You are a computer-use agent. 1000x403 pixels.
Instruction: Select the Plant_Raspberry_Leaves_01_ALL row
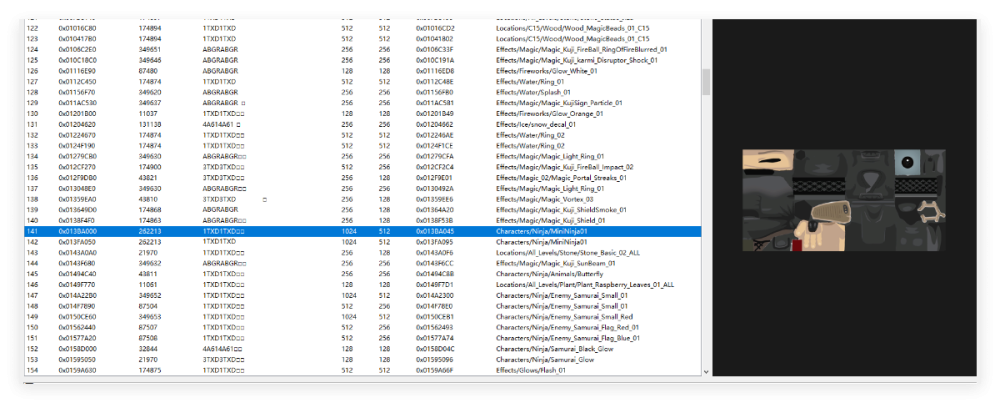coord(362,285)
